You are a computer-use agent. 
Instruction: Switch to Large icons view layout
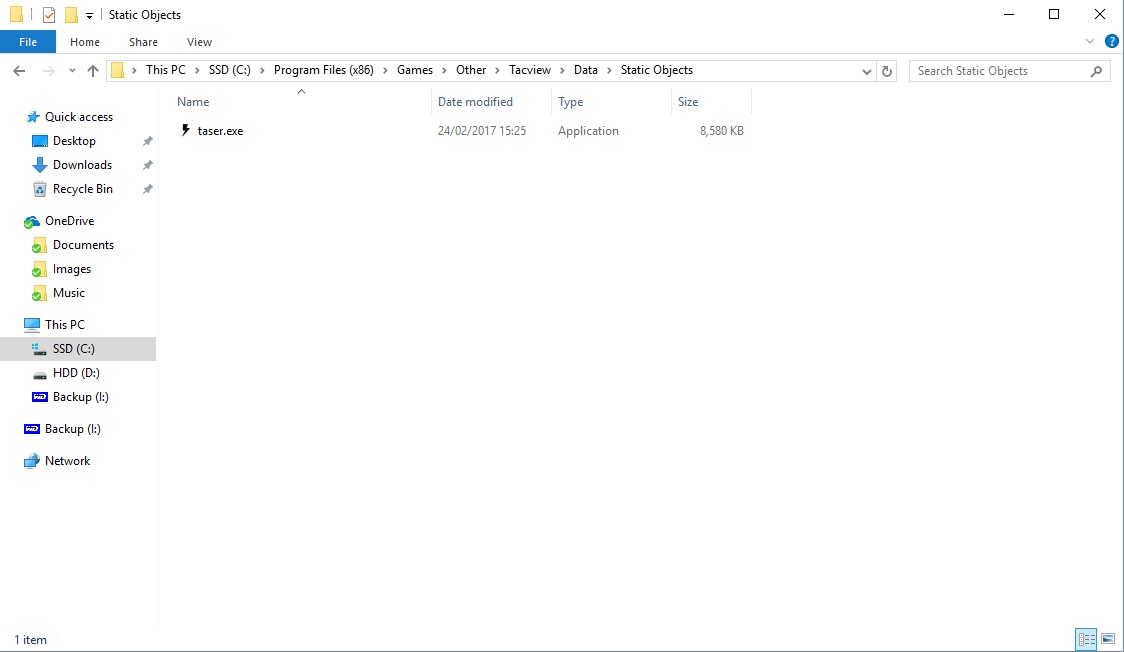click(x=1108, y=638)
